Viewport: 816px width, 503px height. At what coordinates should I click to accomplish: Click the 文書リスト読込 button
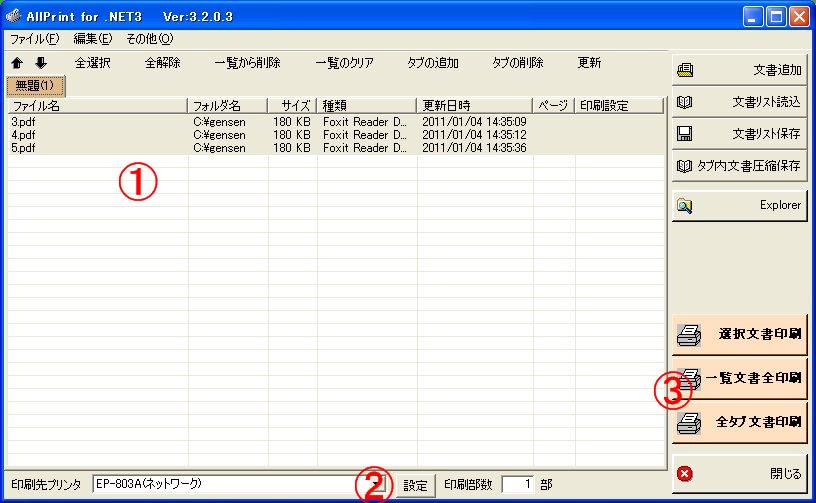[x=739, y=102]
